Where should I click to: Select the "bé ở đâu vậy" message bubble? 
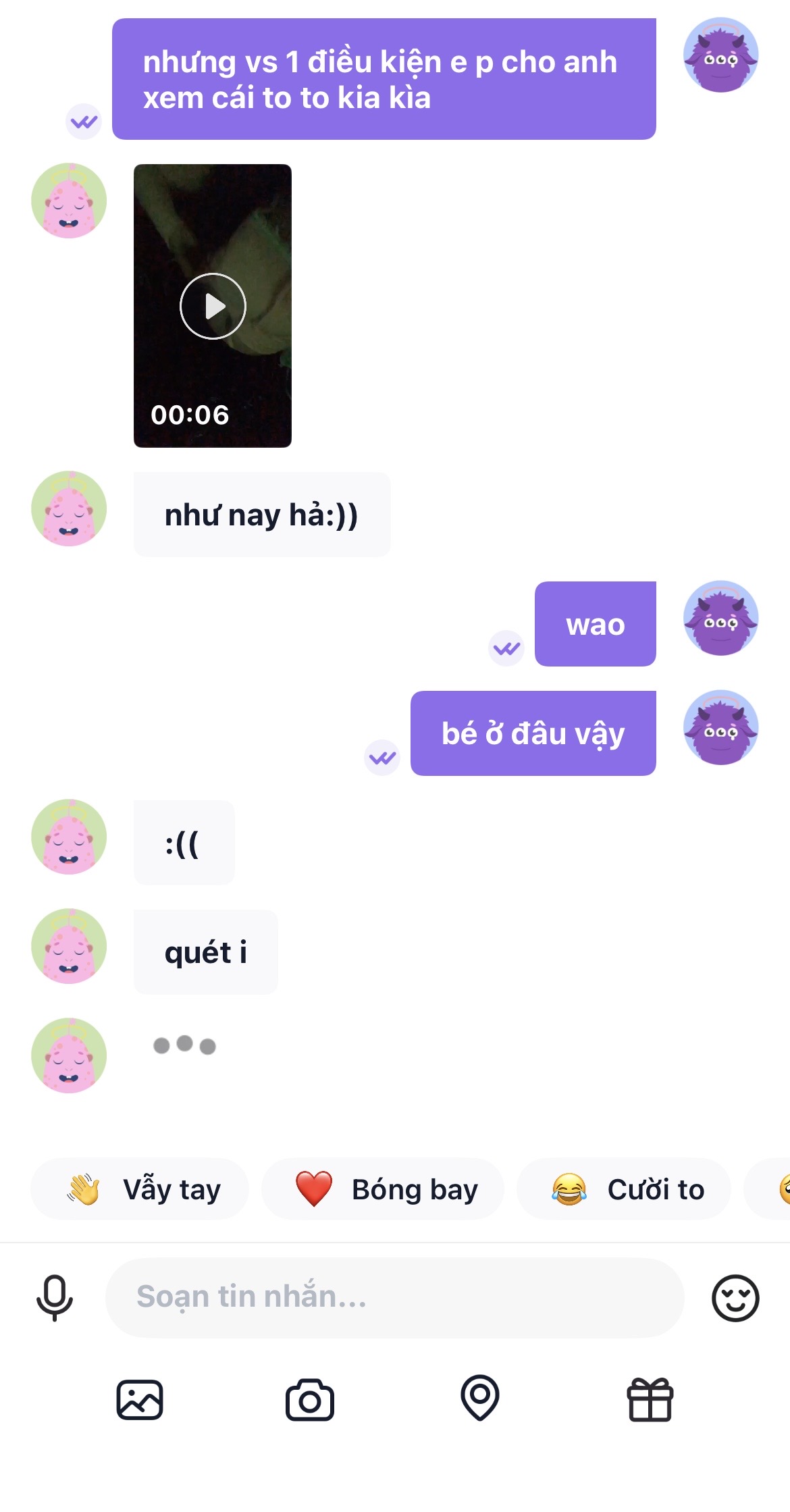pyautogui.click(x=533, y=733)
